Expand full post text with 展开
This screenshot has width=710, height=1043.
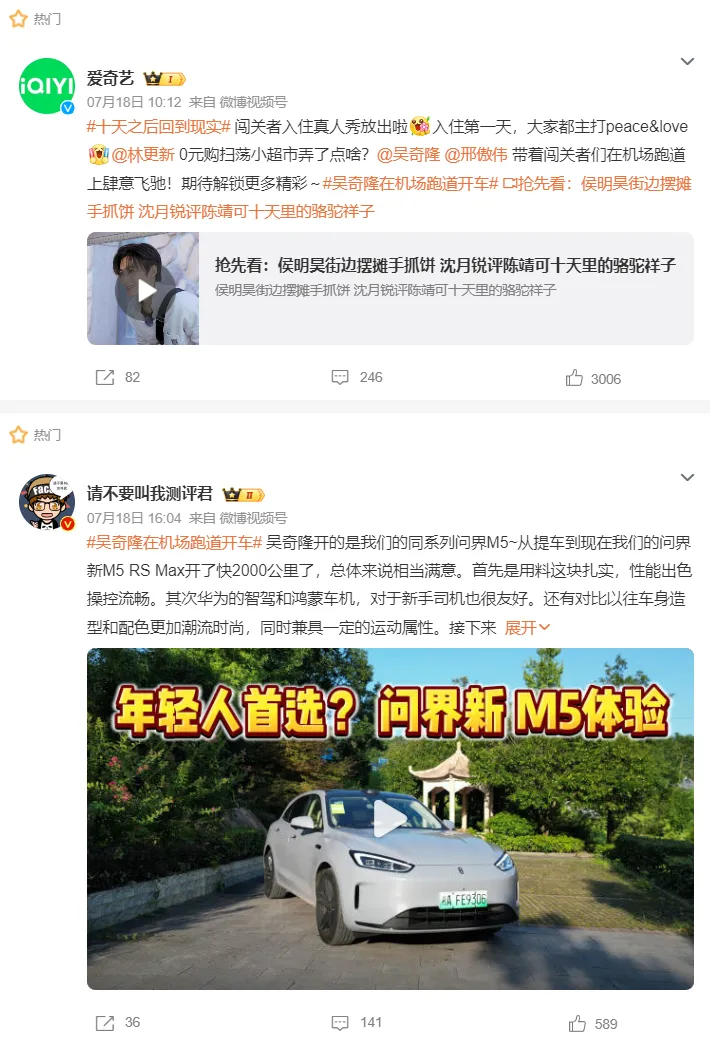click(527, 627)
